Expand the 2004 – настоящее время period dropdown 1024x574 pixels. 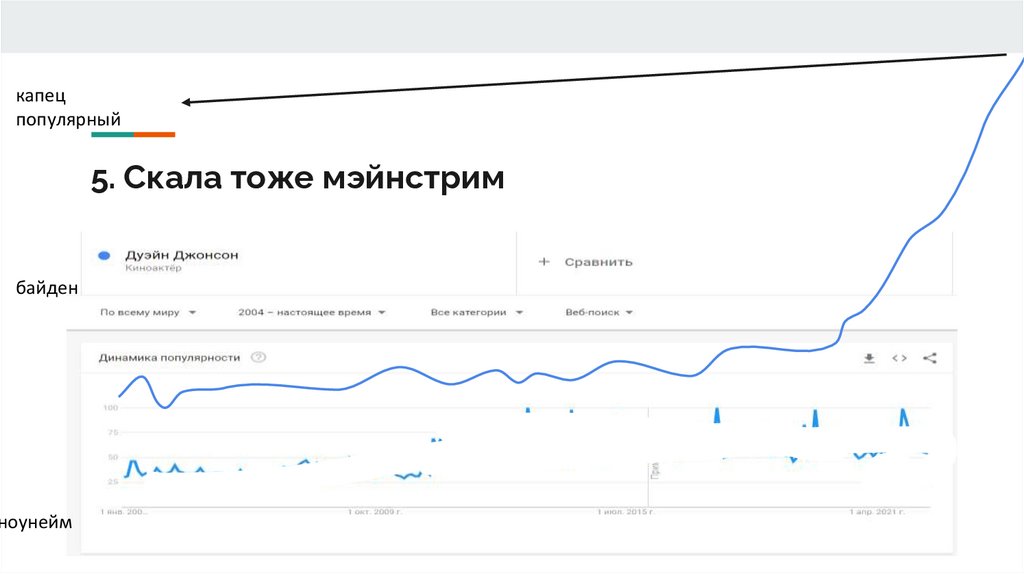pyautogui.click(x=312, y=312)
